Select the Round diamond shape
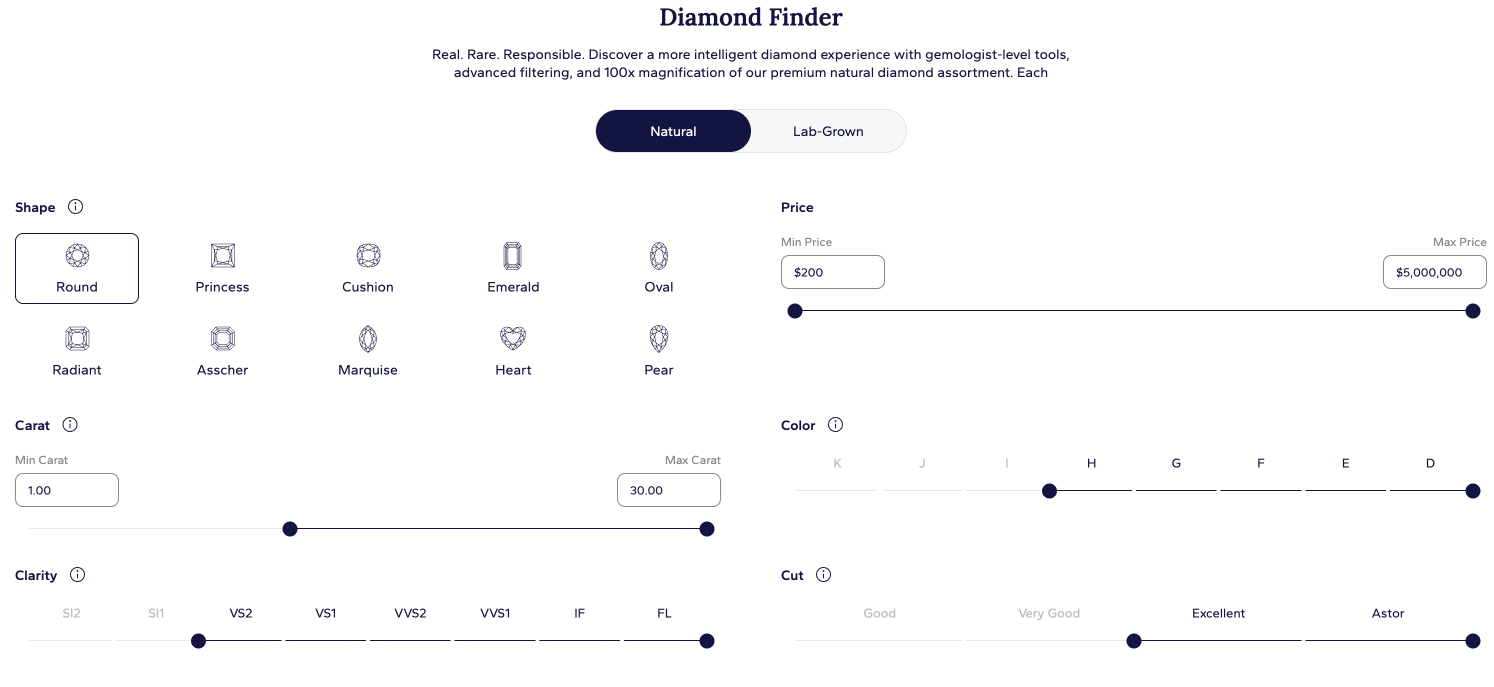This screenshot has height=687, width=1494. (x=77, y=268)
